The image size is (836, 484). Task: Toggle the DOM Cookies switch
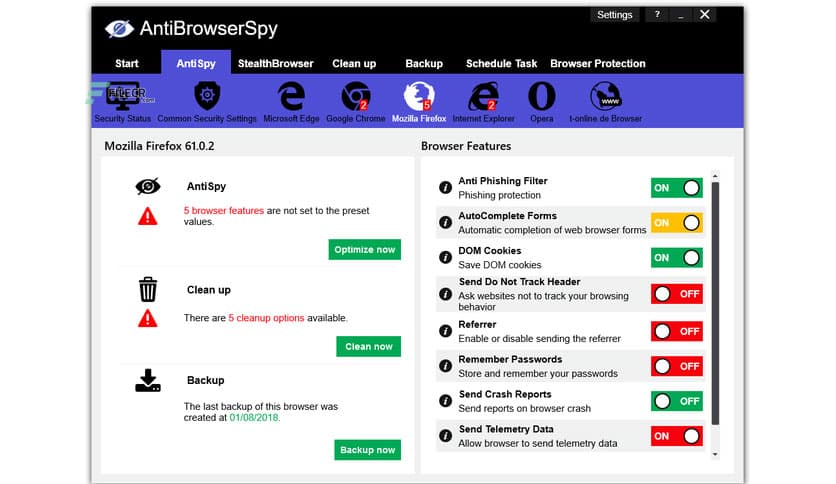coord(677,257)
